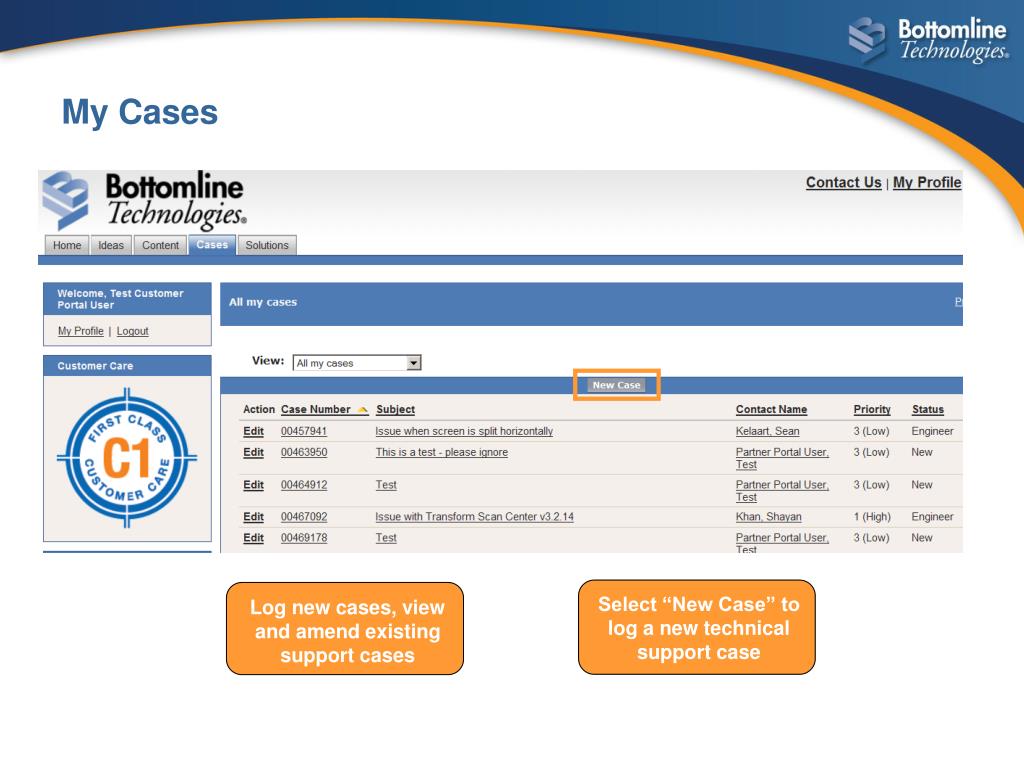Screen dimensions: 1024x768
Task: Open case number 00463950
Action: [304, 452]
